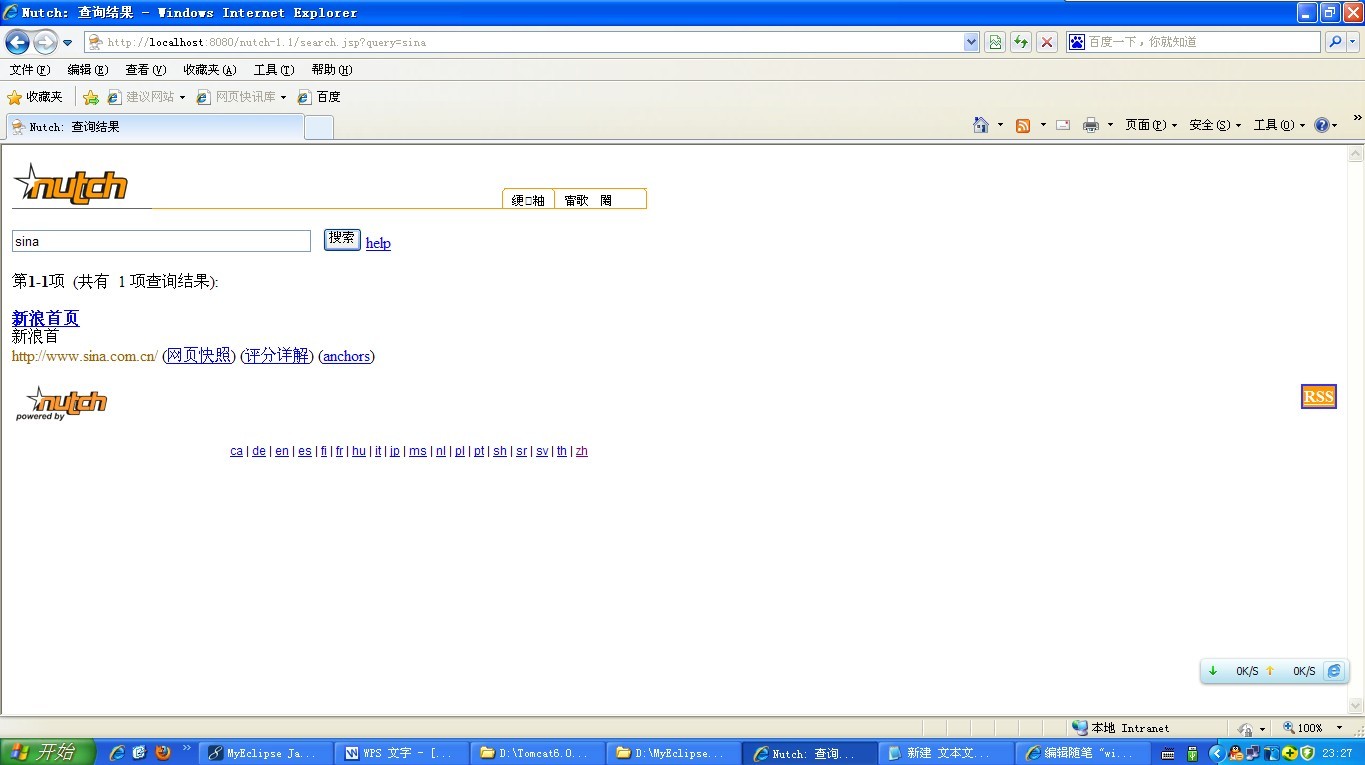
Task: Open the Favorites star button labeled 收藏夹
Action: pyautogui.click(x=35, y=97)
